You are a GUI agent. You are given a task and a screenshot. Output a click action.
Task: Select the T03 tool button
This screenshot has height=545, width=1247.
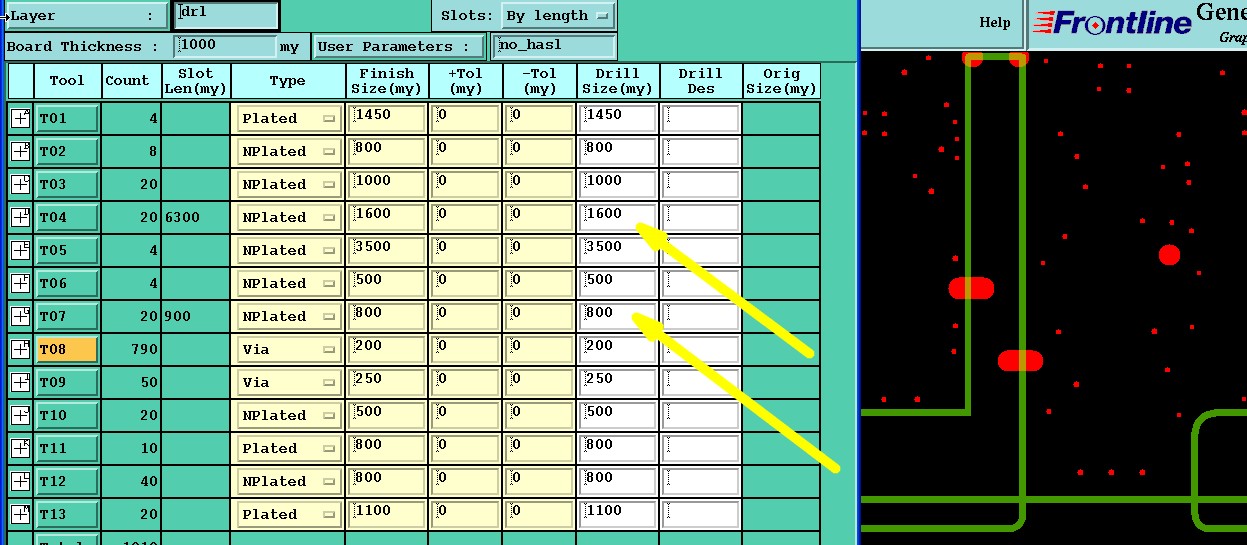(67, 184)
